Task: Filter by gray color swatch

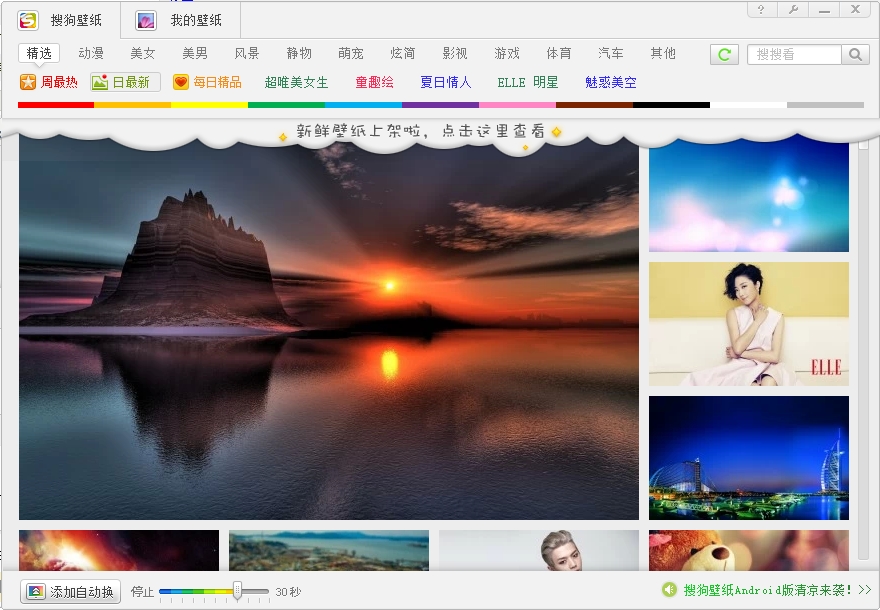Action: click(826, 105)
